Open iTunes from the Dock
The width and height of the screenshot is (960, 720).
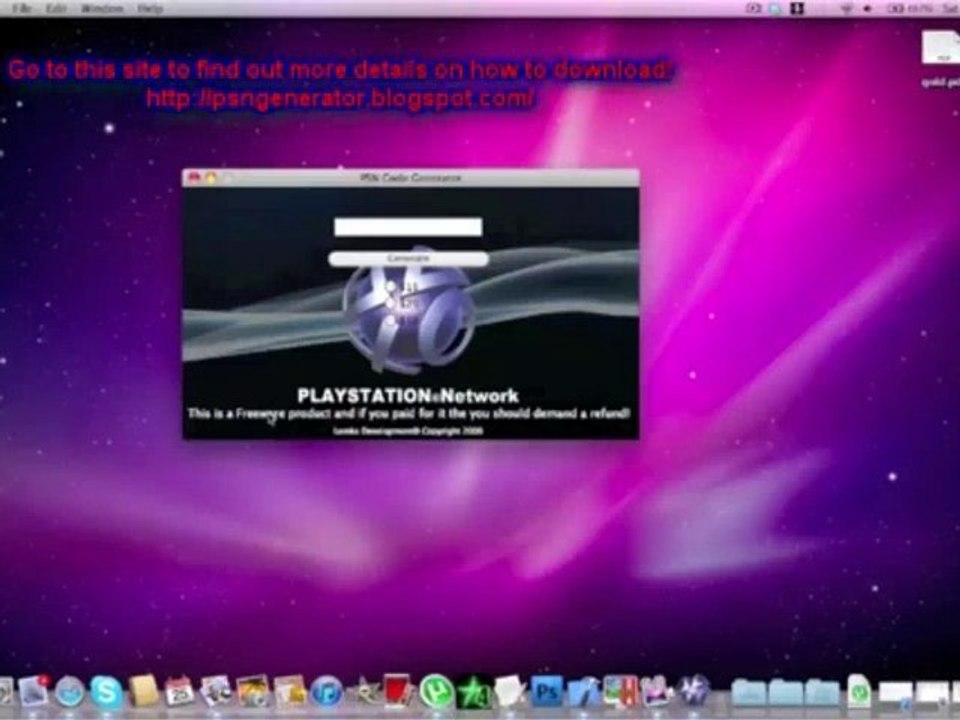[x=326, y=692]
